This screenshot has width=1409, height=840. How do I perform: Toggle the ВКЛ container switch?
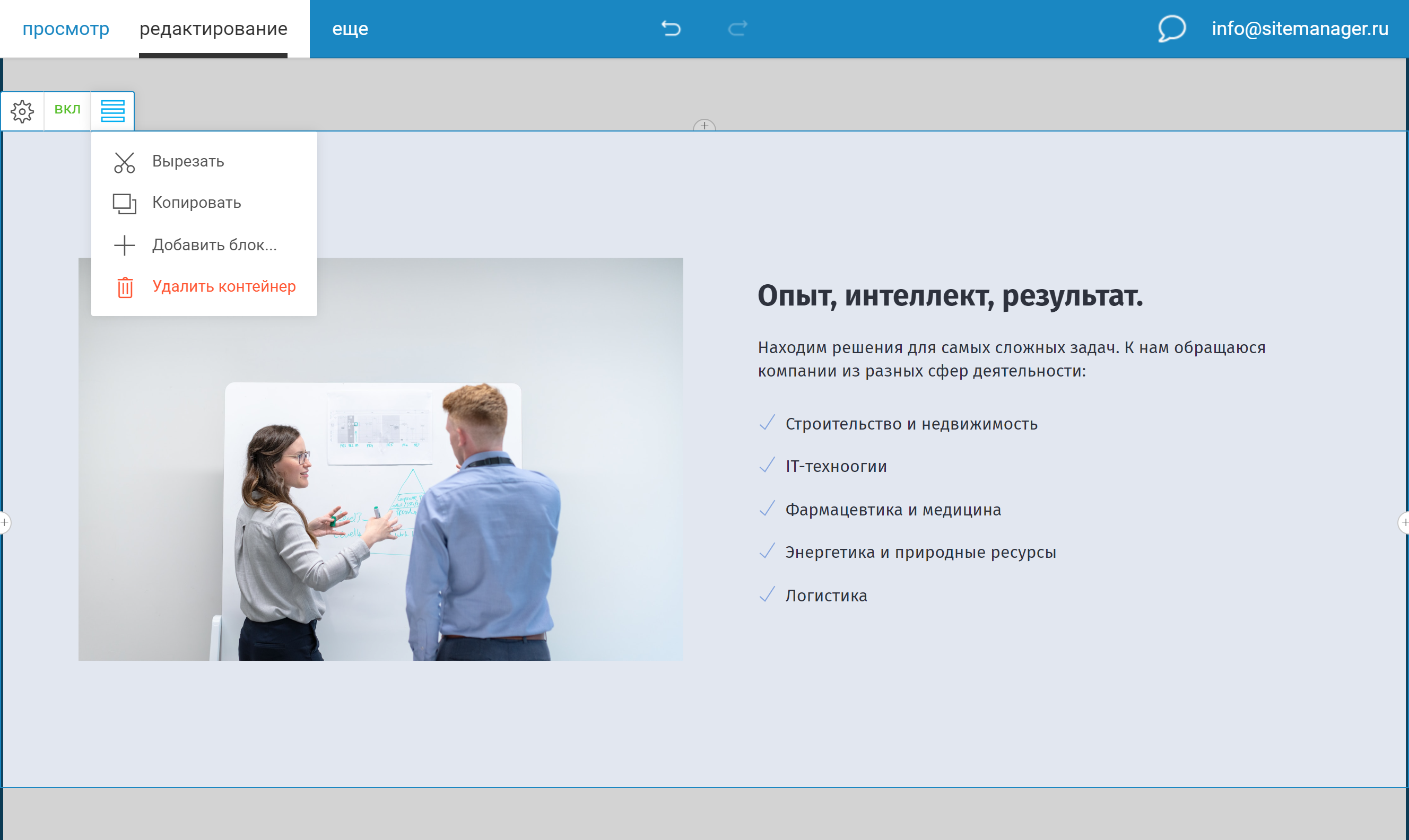point(67,109)
